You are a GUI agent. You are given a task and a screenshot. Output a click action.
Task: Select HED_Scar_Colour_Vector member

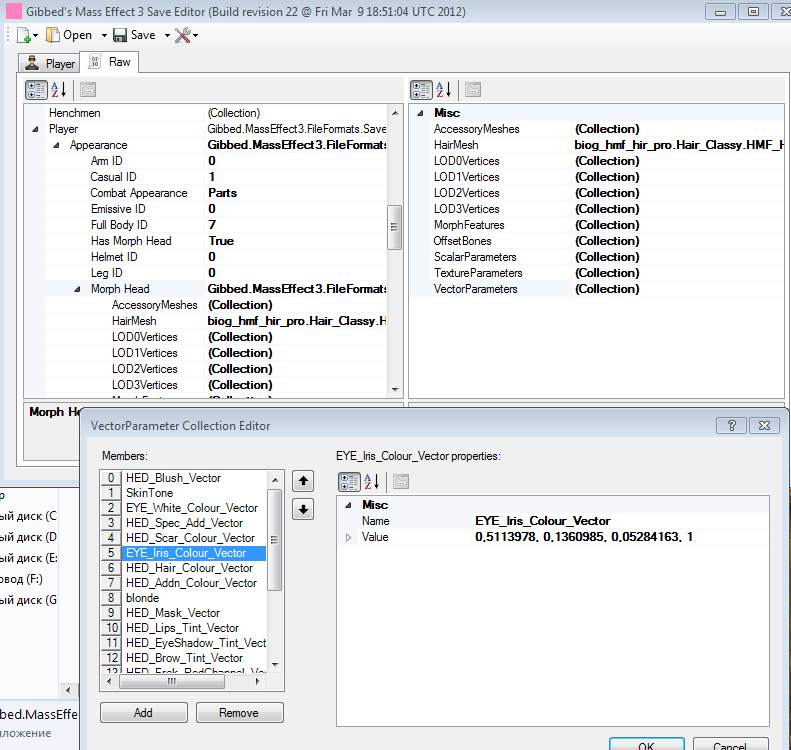pyautogui.click(x=184, y=538)
